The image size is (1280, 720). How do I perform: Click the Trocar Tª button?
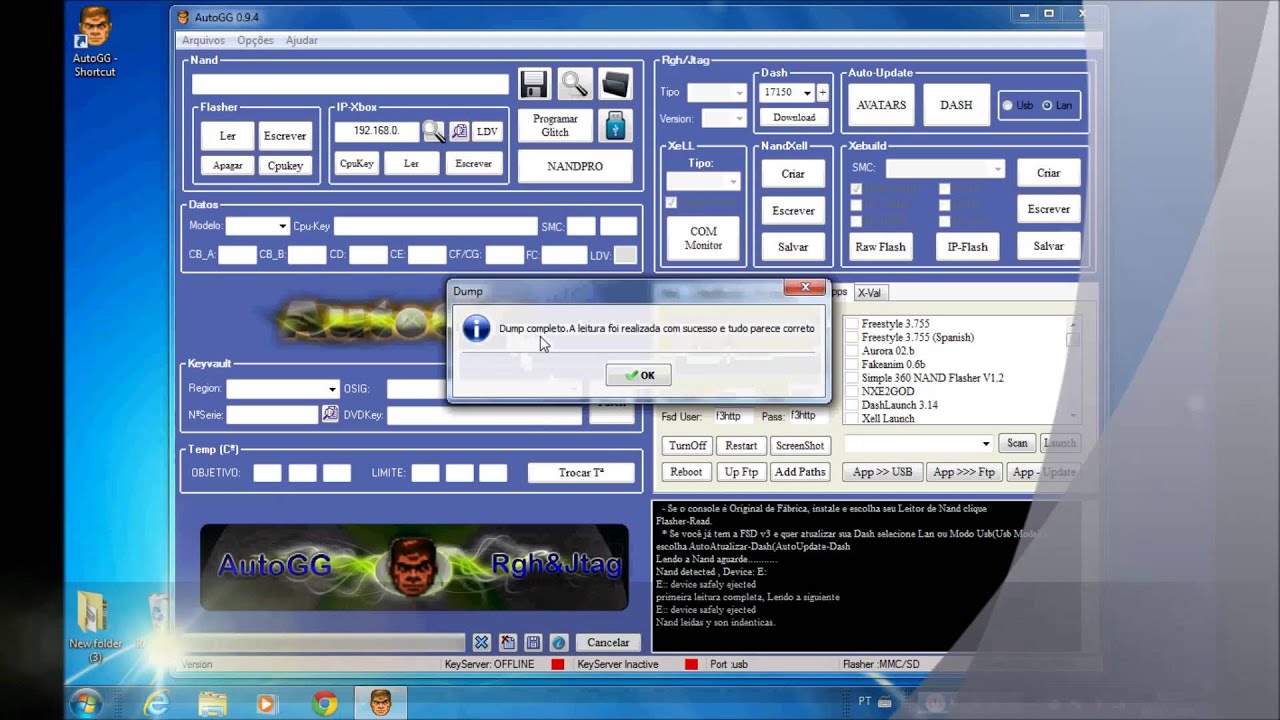click(x=581, y=472)
